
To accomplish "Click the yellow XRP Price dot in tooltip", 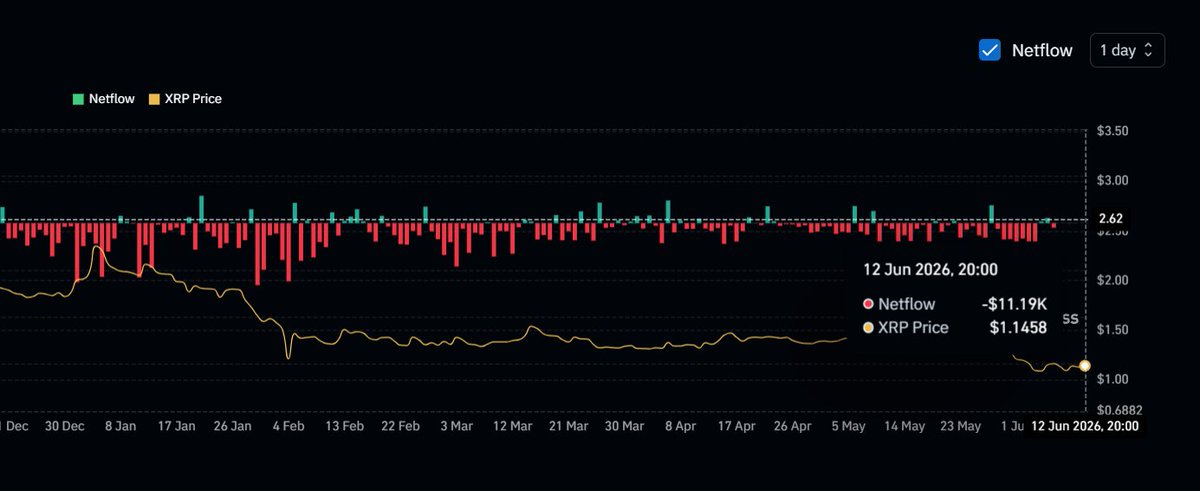I will pos(868,327).
